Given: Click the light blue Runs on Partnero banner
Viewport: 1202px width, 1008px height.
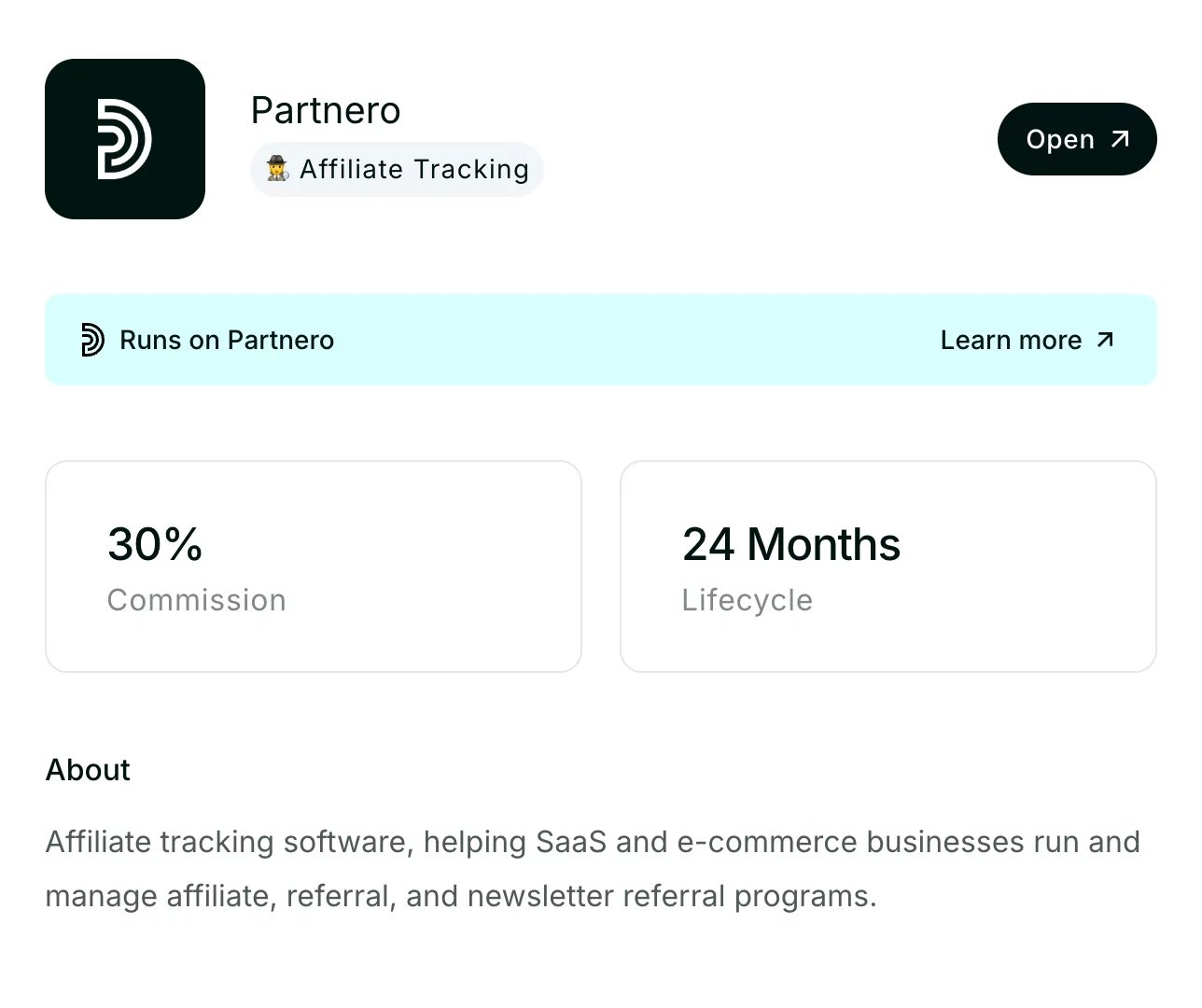Looking at the screenshot, I should coord(601,340).
